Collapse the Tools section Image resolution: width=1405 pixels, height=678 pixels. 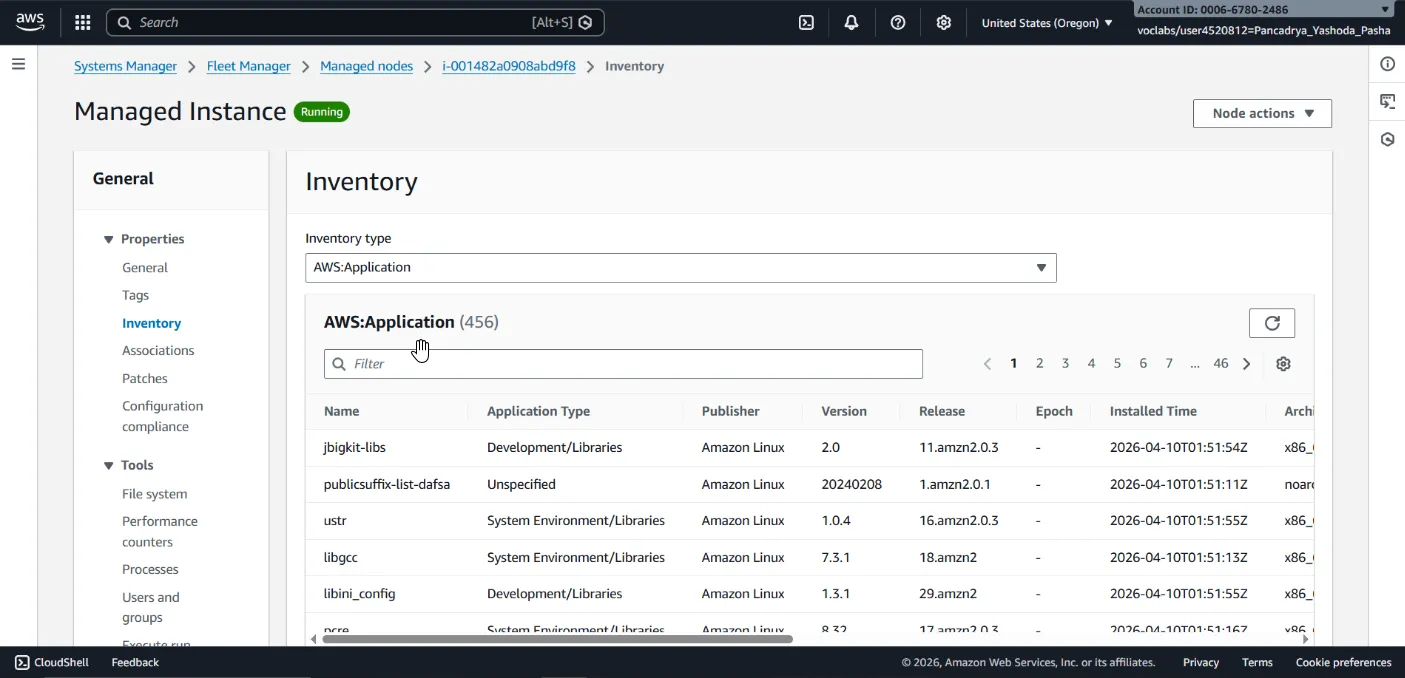(109, 465)
